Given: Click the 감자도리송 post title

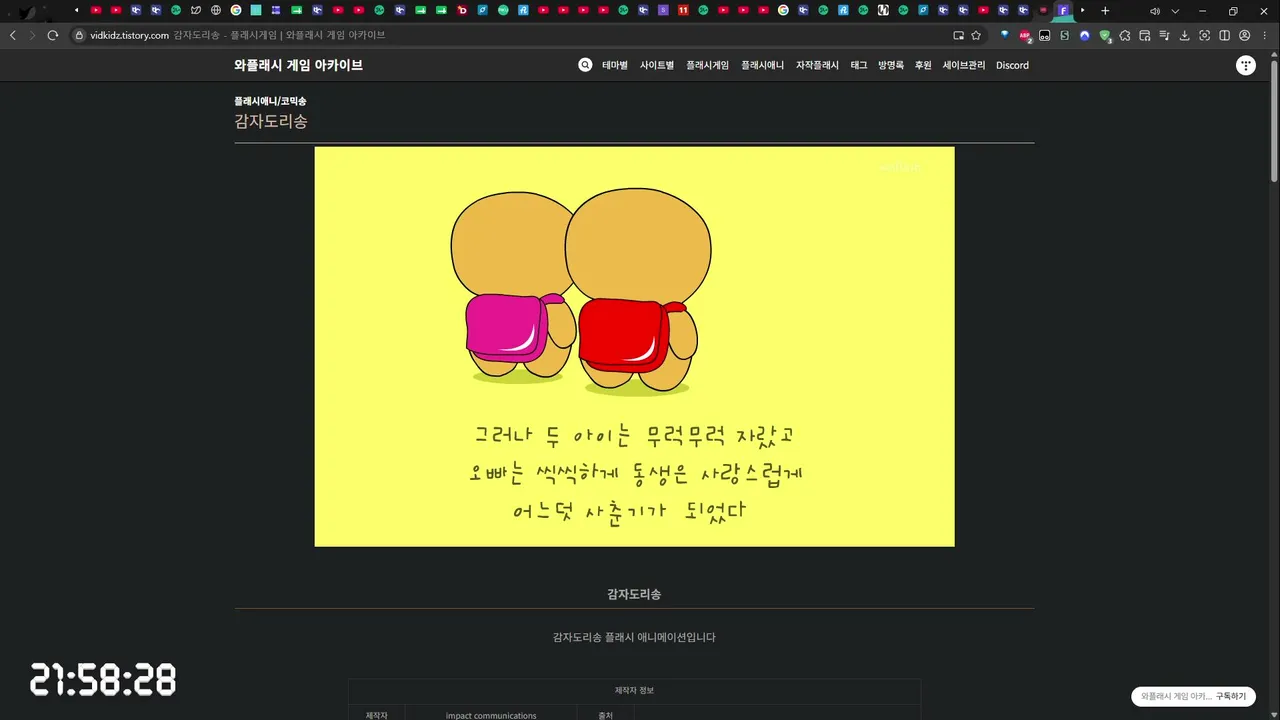Looking at the screenshot, I should [271, 121].
